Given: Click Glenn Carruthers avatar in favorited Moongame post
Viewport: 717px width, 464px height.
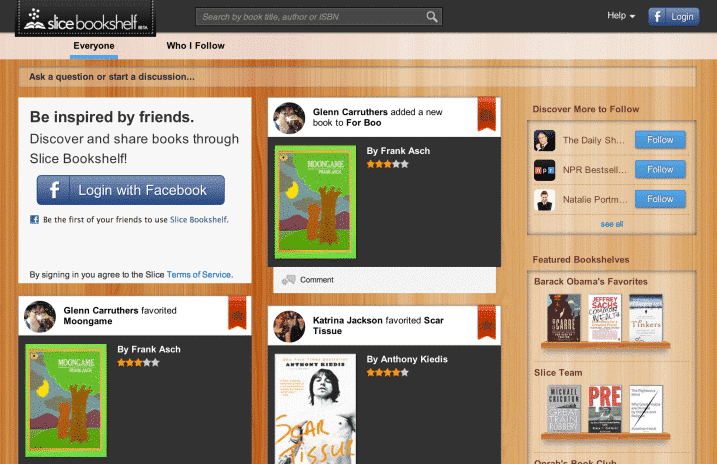Looking at the screenshot, I should coord(40,316).
